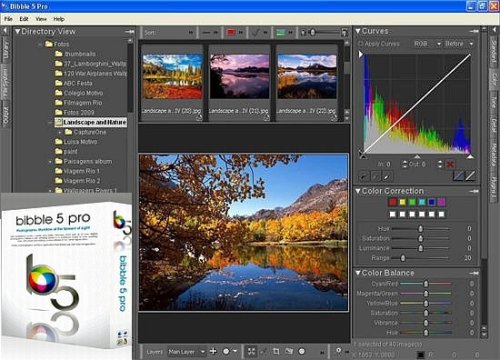Click the dash rating filter icon
Image resolution: width=500 pixels, height=360 pixels.
[207, 32]
